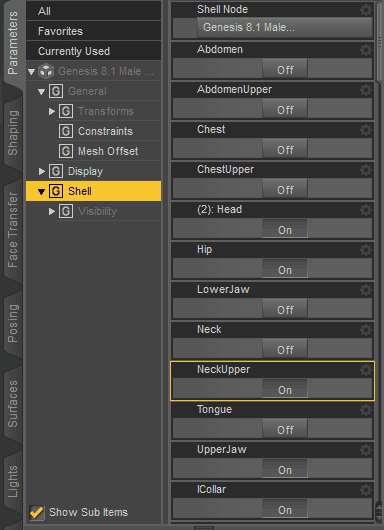Toggle LowerJaw Off switch
This screenshot has width=384, height=530.
point(285,309)
